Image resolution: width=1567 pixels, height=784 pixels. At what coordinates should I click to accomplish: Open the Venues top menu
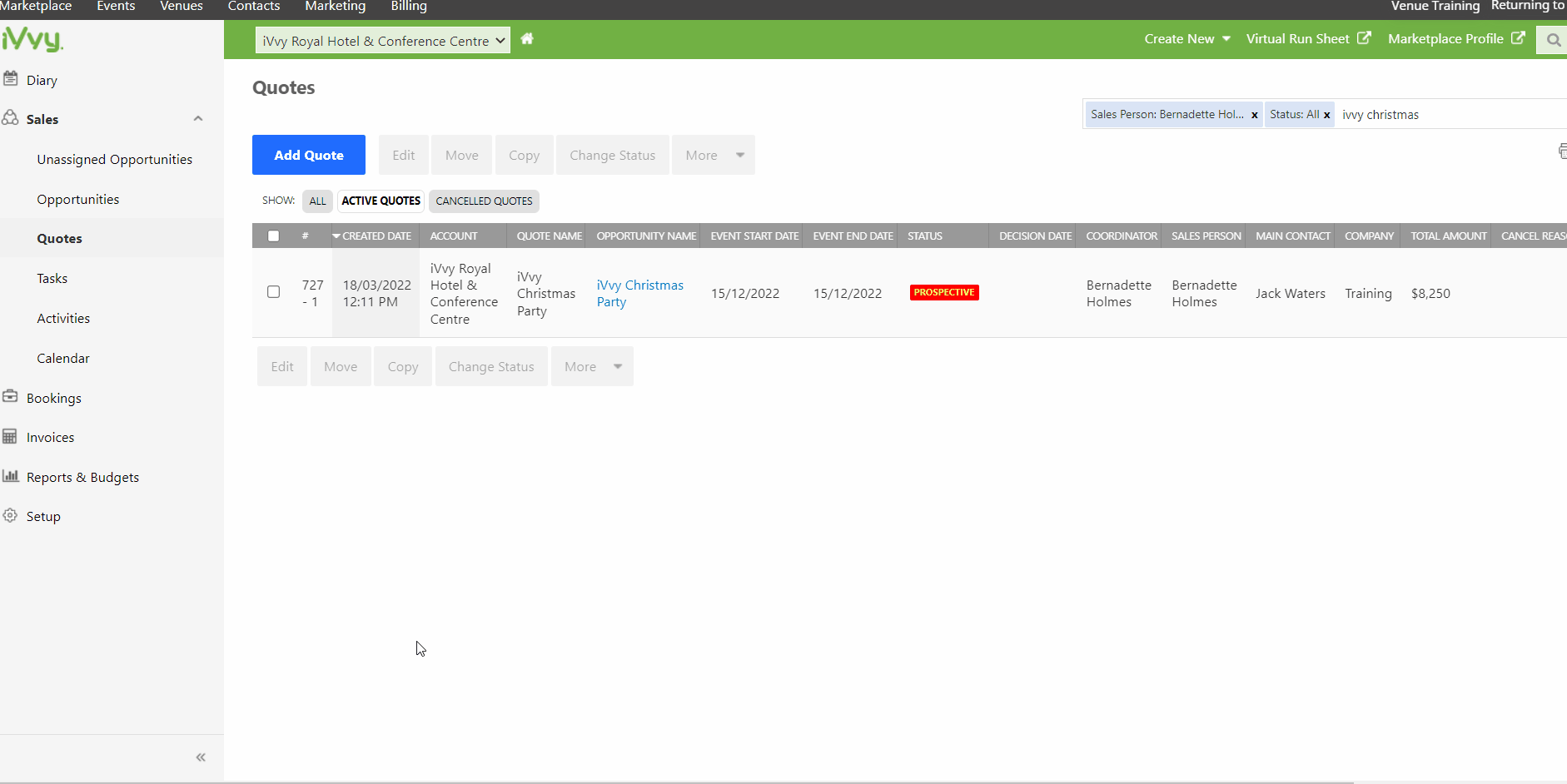click(182, 7)
